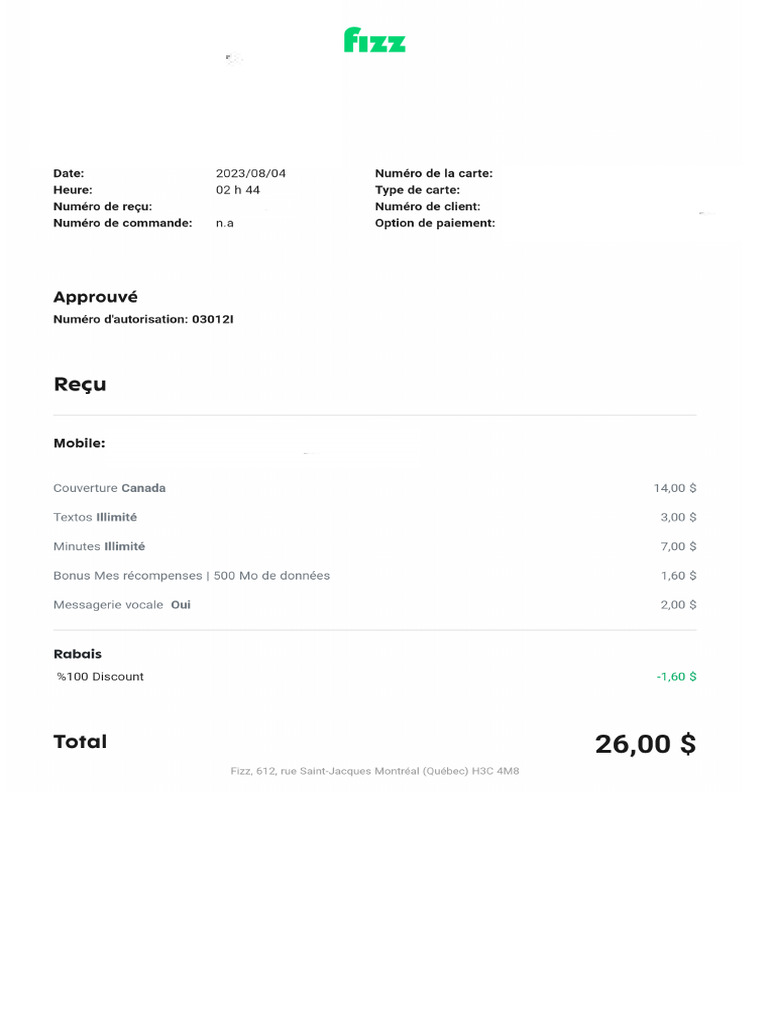Click the Numéro d'autorisation line
Viewport: 768px width, 1024px height.
(x=143, y=320)
